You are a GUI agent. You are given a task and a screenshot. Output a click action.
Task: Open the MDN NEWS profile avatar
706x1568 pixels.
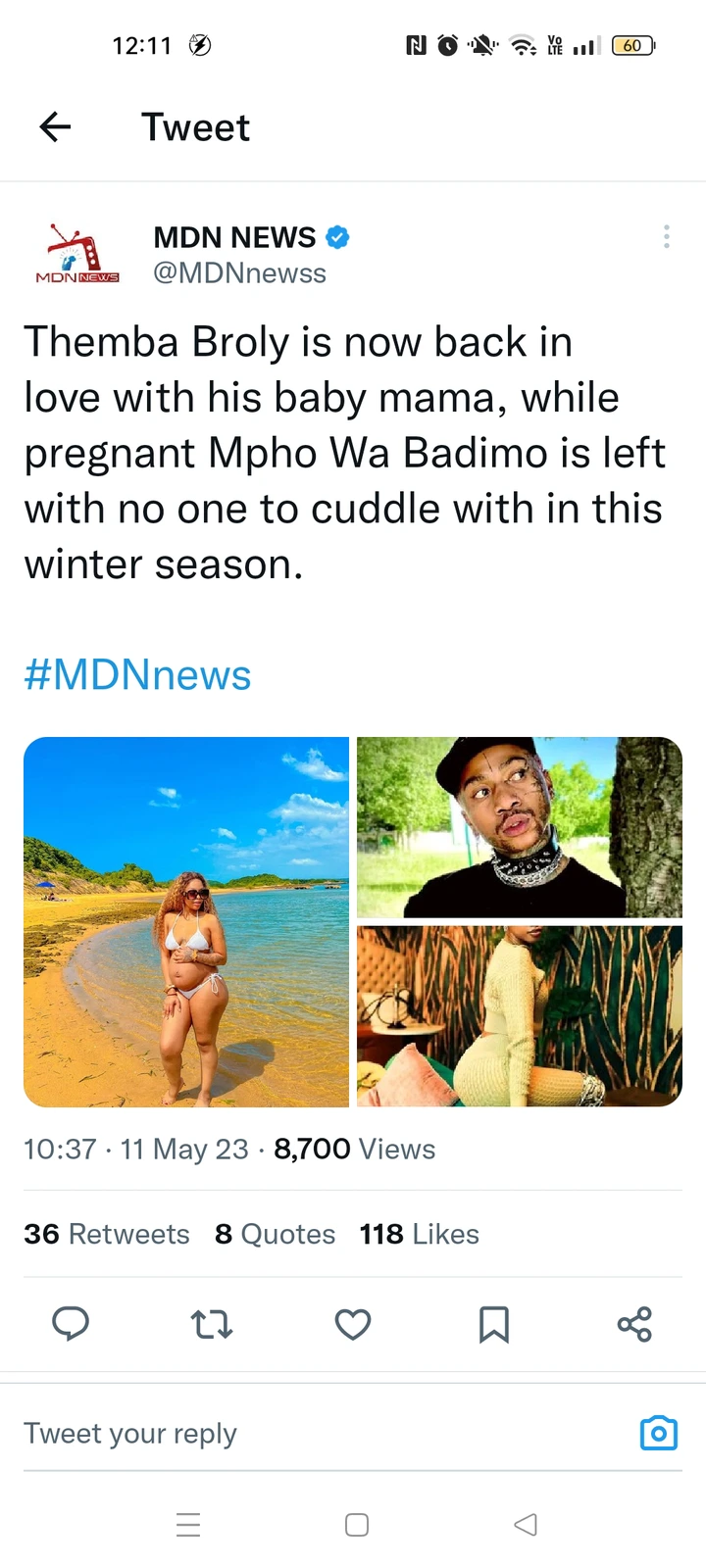(x=76, y=254)
